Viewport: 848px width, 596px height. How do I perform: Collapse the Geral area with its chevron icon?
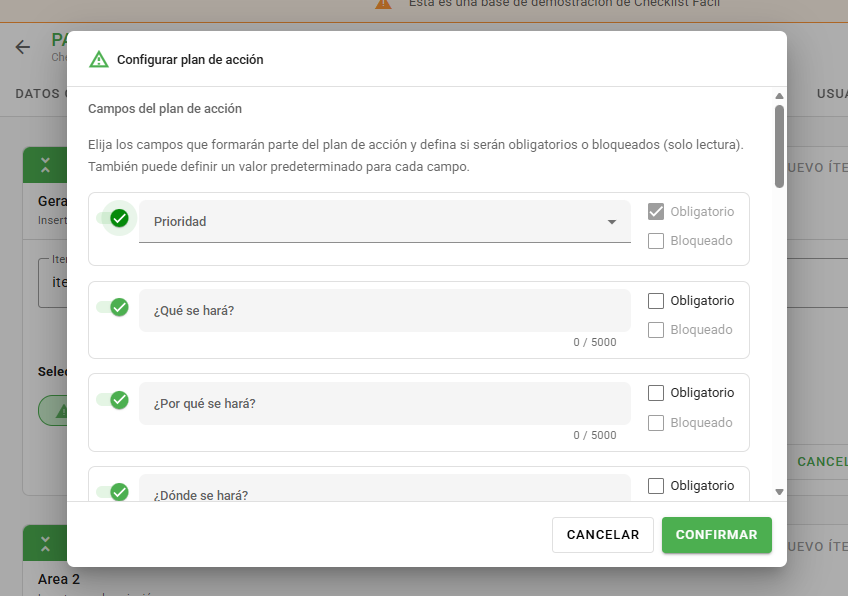45,165
